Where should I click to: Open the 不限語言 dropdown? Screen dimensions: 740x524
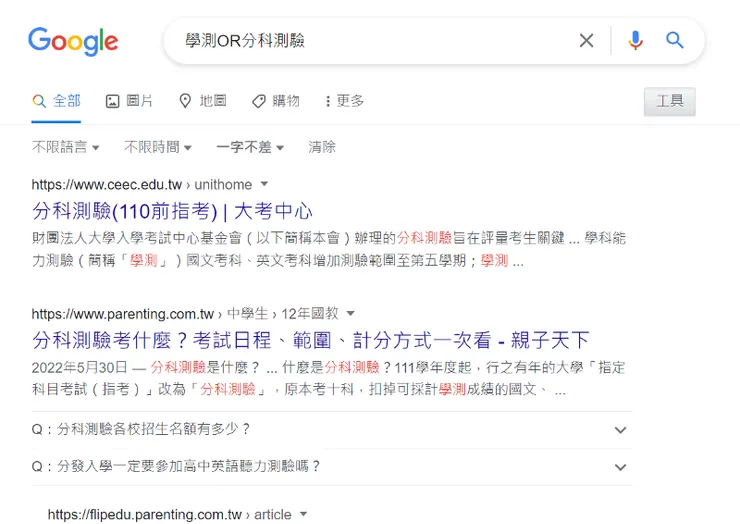tap(66, 147)
